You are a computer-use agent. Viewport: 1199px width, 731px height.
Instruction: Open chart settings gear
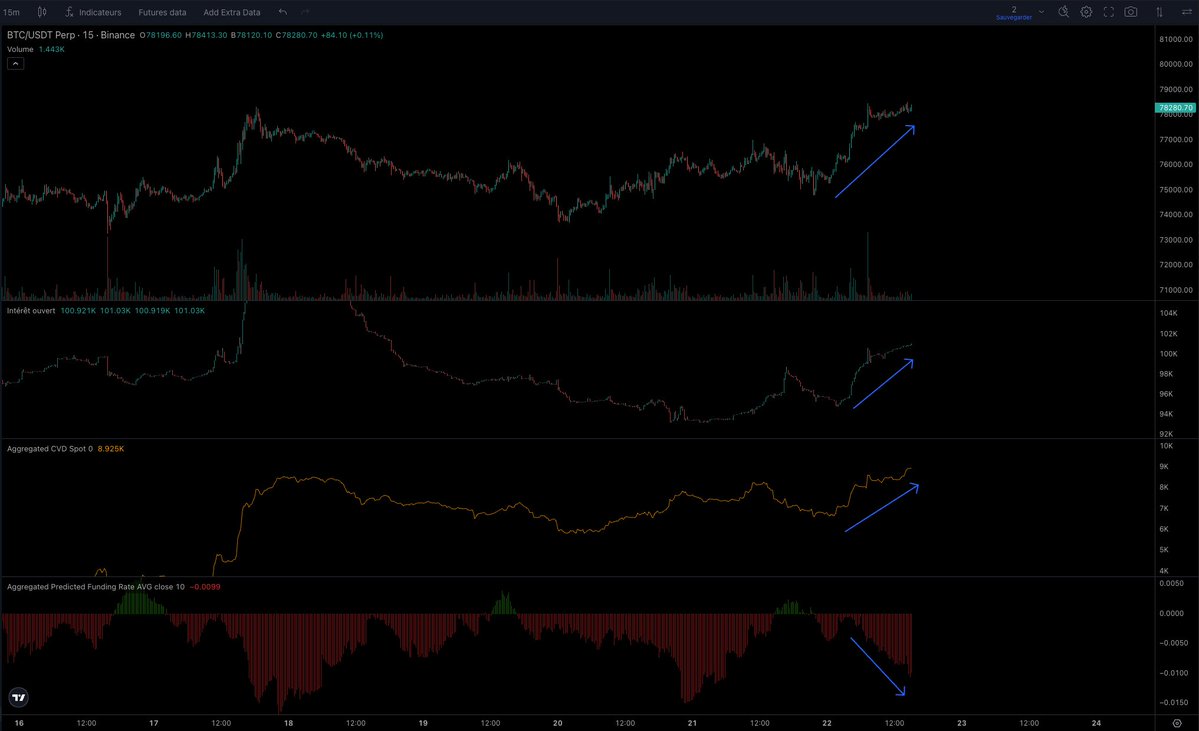(1086, 12)
